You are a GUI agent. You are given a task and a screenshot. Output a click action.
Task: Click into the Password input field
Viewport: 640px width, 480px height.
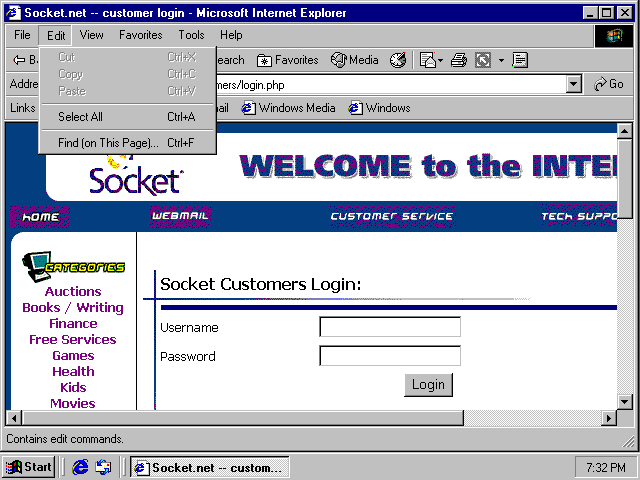pos(390,356)
